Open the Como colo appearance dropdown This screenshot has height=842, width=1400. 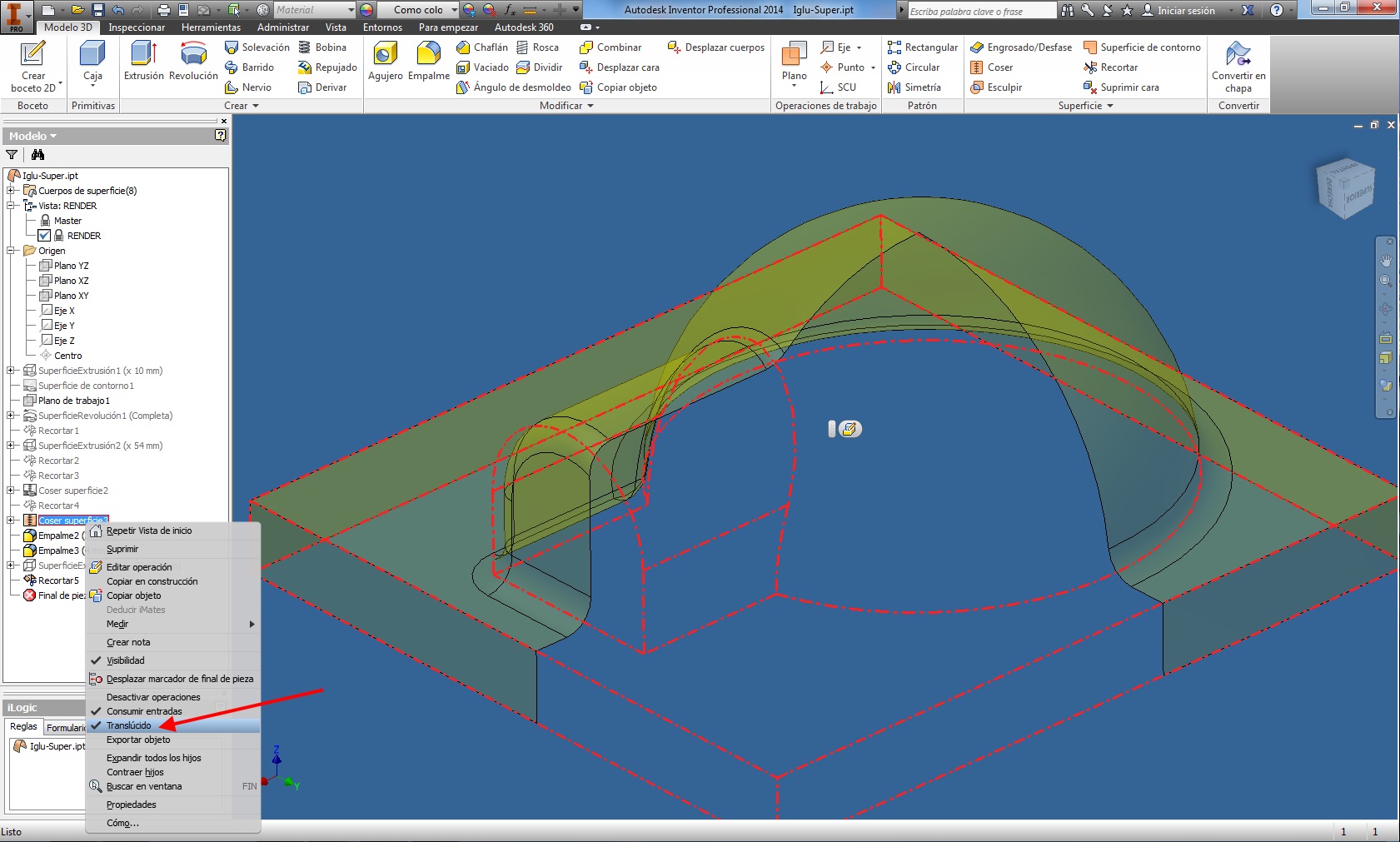coord(454,10)
